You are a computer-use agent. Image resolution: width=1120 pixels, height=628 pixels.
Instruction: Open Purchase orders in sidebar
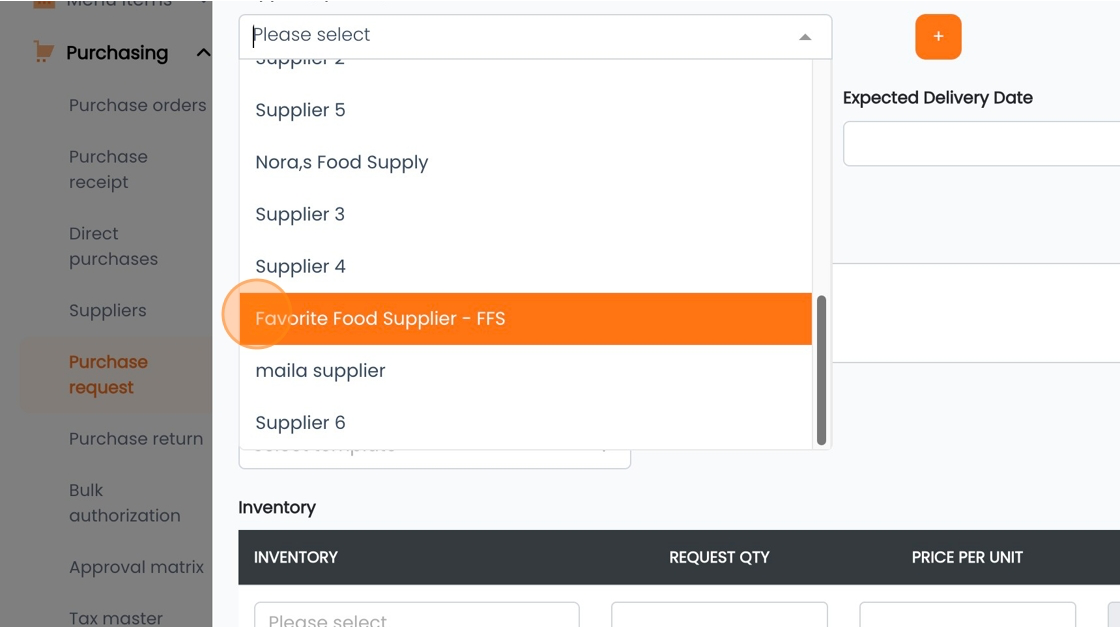click(137, 105)
